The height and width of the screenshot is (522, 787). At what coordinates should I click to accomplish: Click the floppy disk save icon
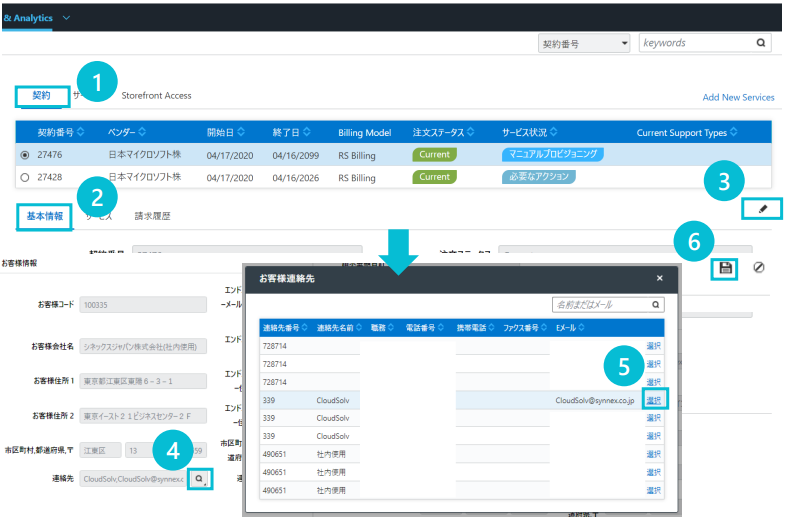(726, 268)
